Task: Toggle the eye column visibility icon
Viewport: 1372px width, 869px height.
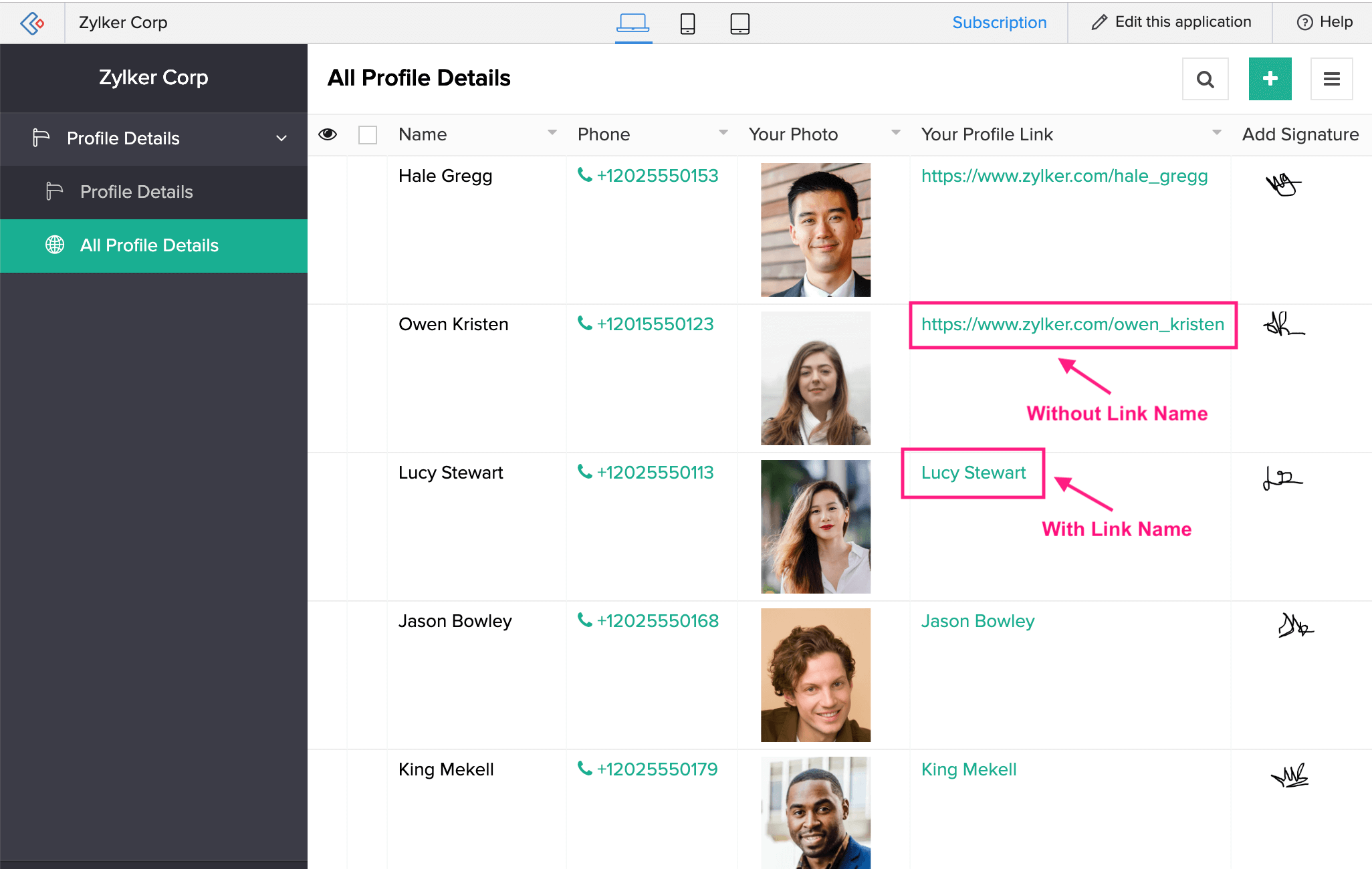Action: coord(328,134)
